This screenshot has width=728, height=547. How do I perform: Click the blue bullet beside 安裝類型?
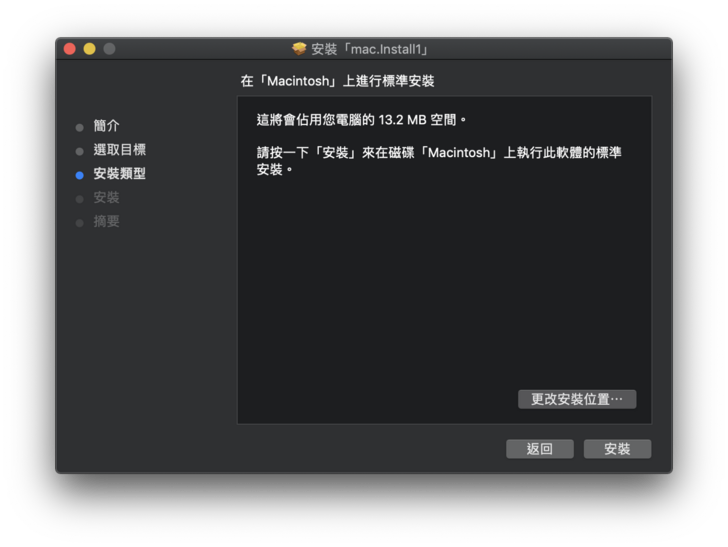tap(79, 175)
